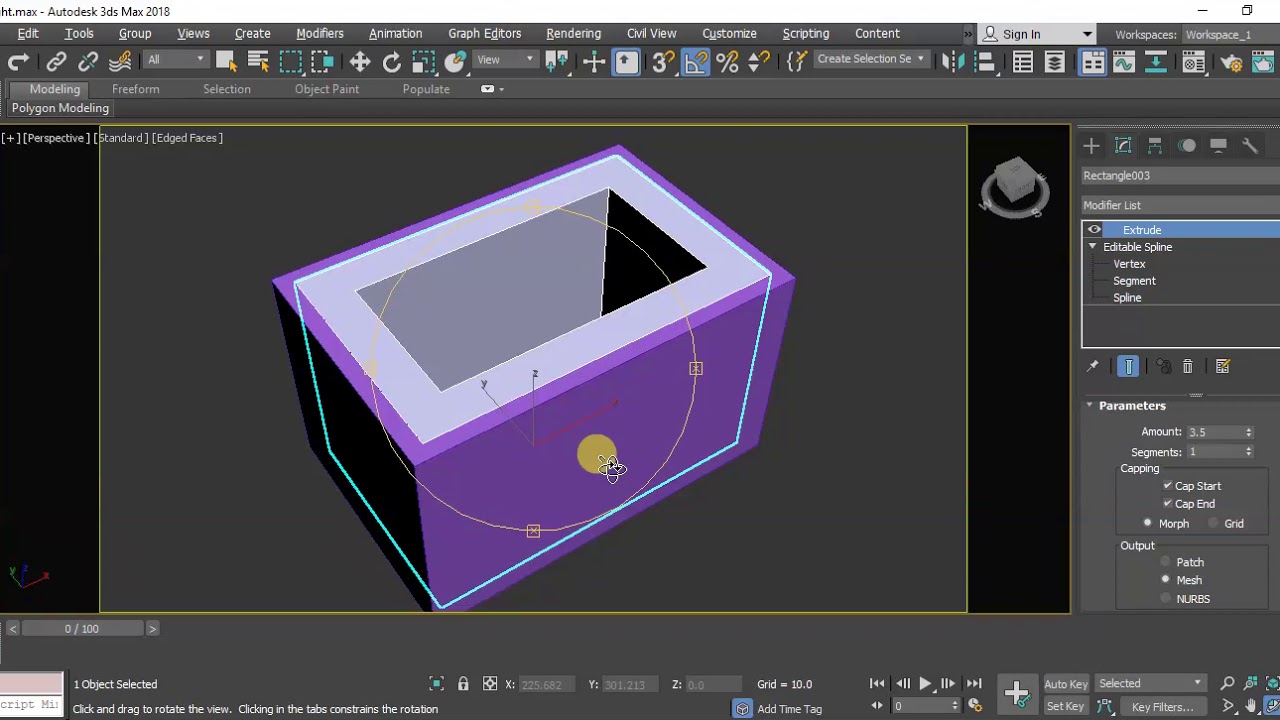Open the Graph Editors menu
Viewport: 1280px width, 720px height.
pyautogui.click(x=484, y=33)
